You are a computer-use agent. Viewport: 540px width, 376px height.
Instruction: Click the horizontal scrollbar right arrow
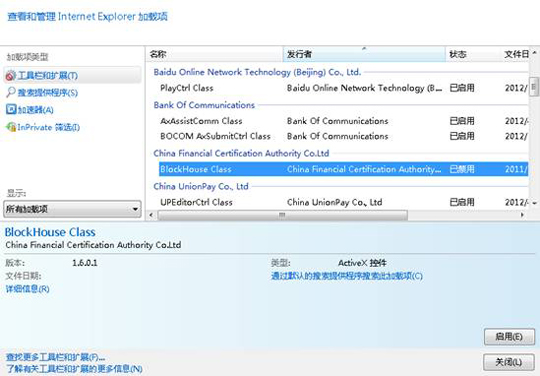[522, 215]
